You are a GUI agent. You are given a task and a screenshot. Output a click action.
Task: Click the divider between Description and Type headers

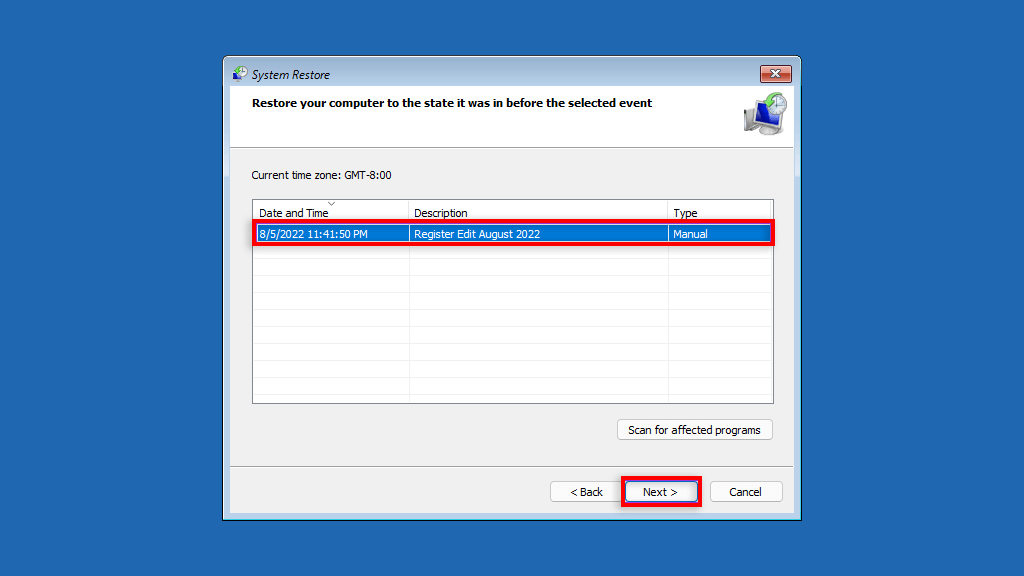point(668,212)
